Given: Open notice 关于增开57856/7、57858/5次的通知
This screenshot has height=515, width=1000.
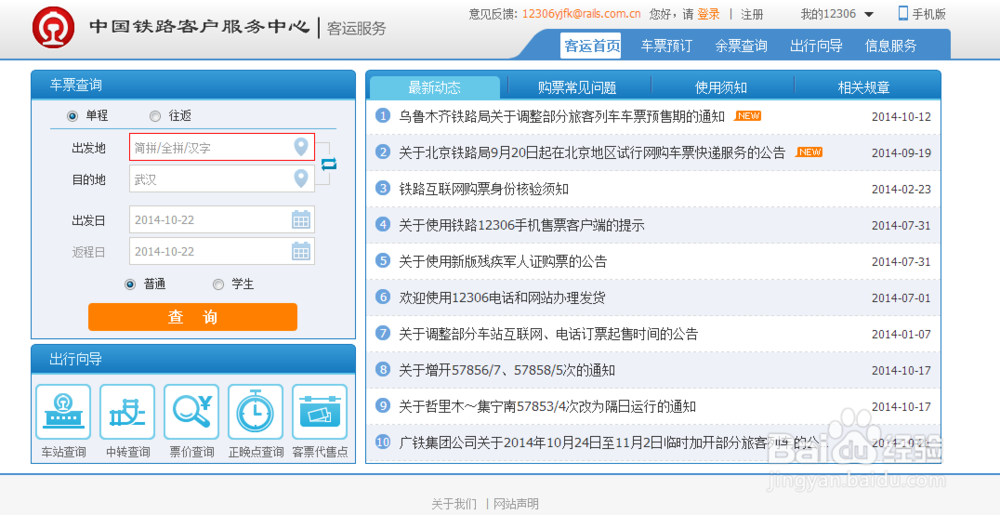Looking at the screenshot, I should point(507,370).
